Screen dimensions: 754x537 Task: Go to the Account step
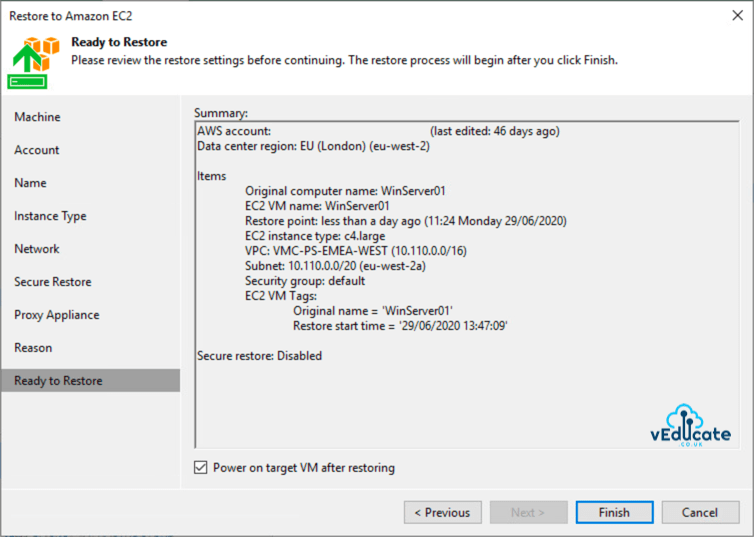click(x=37, y=150)
